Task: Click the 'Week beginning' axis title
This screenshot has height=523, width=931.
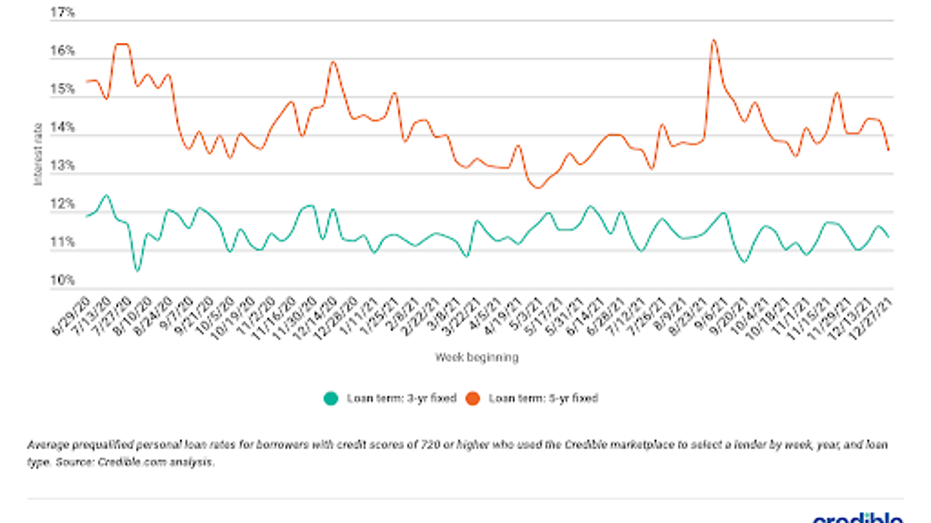Action: tap(477, 357)
